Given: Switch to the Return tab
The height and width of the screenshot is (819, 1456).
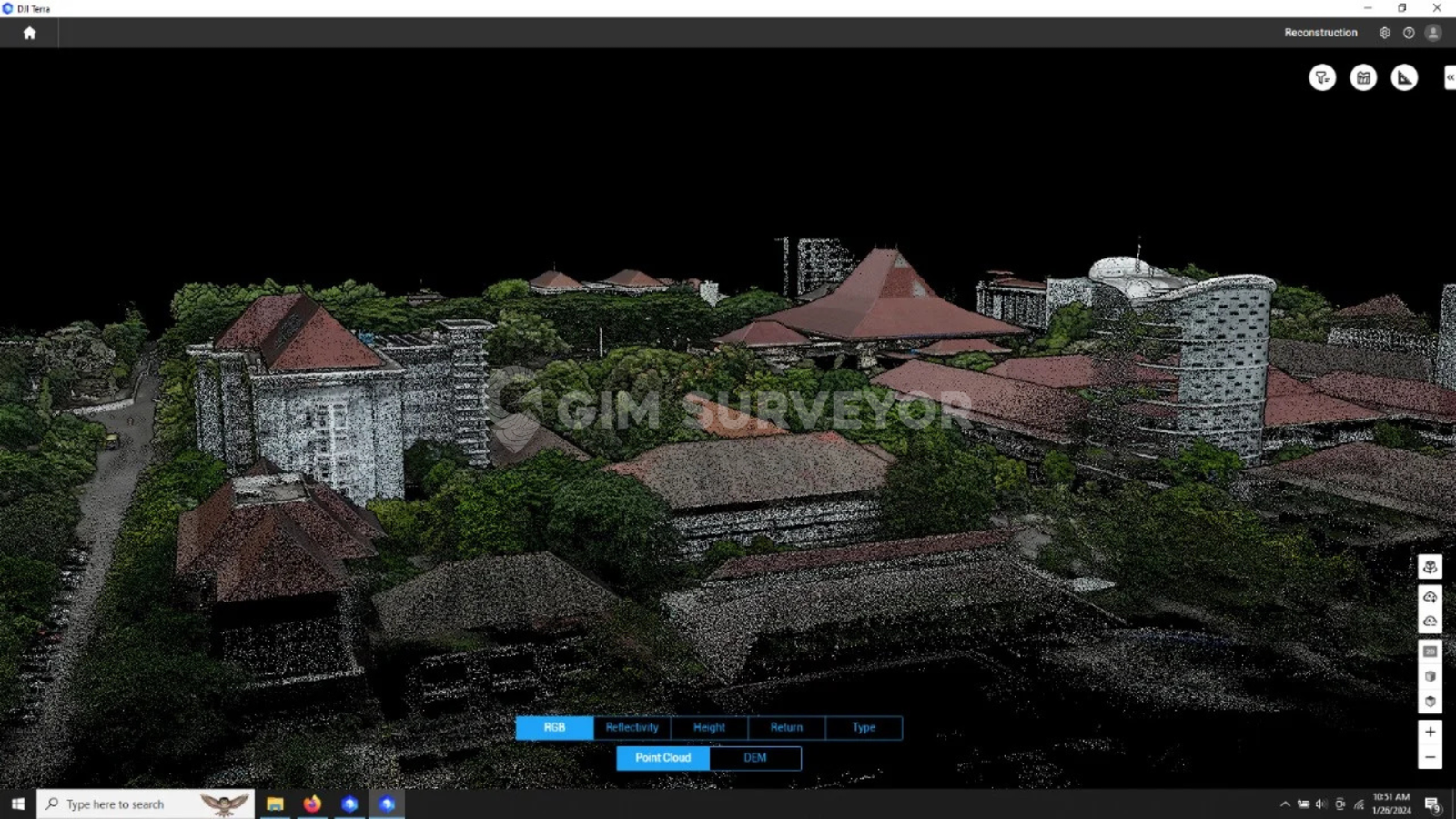Looking at the screenshot, I should point(785,727).
